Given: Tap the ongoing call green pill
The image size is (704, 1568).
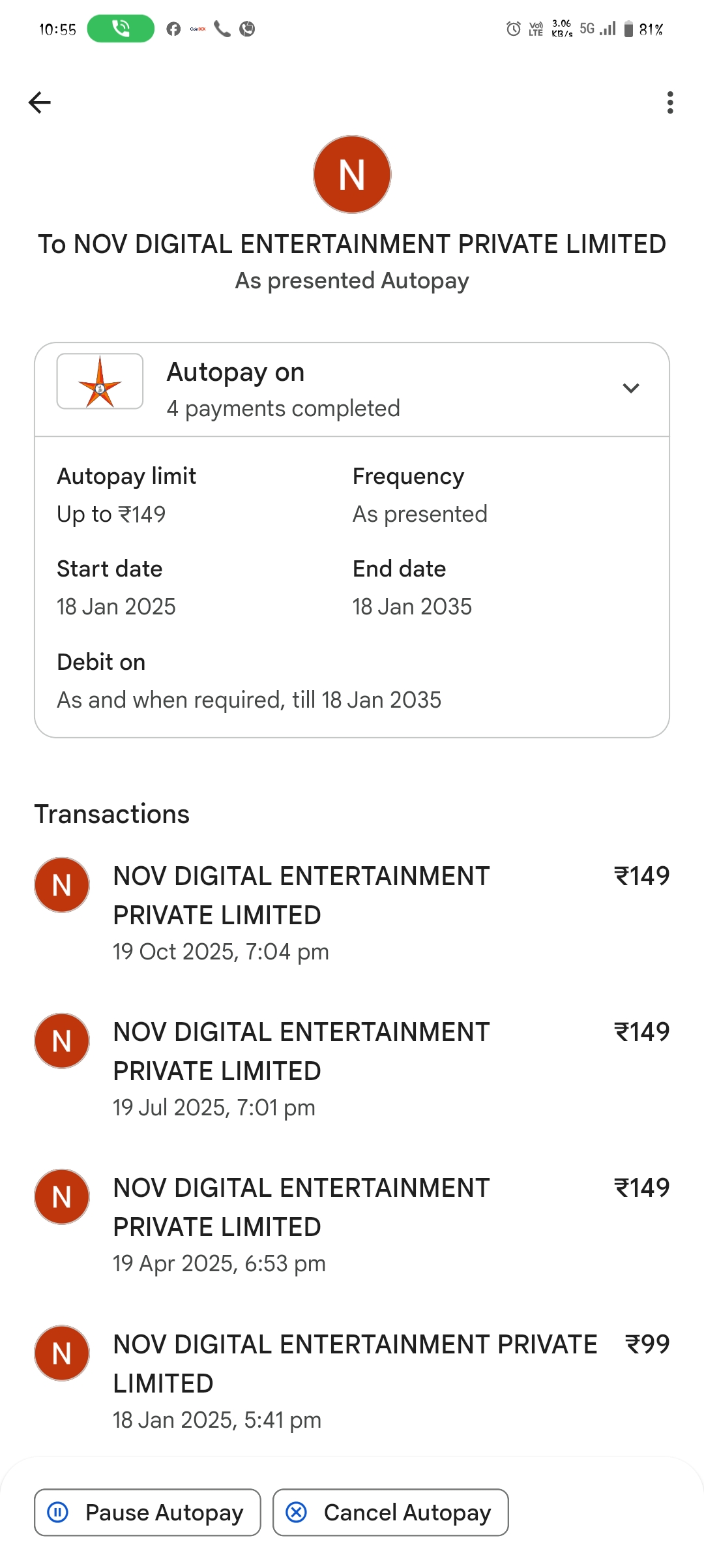Looking at the screenshot, I should click(121, 29).
